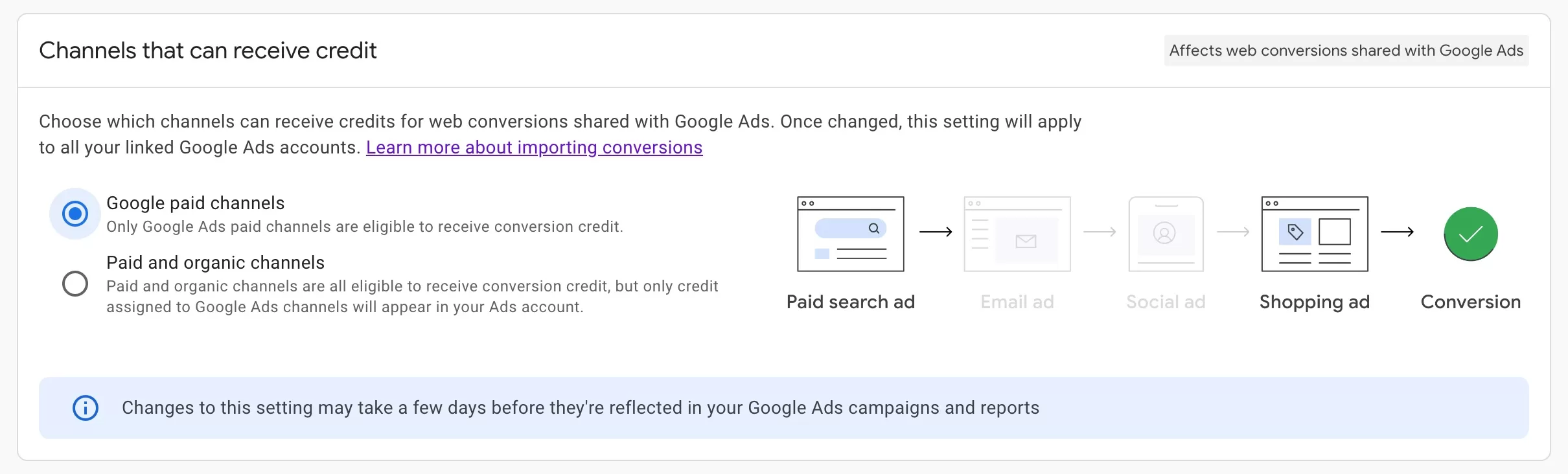Click the 'Choose which channels can receive credits' paragraph
Image resolution: width=1568 pixels, height=474 pixels.
560,135
